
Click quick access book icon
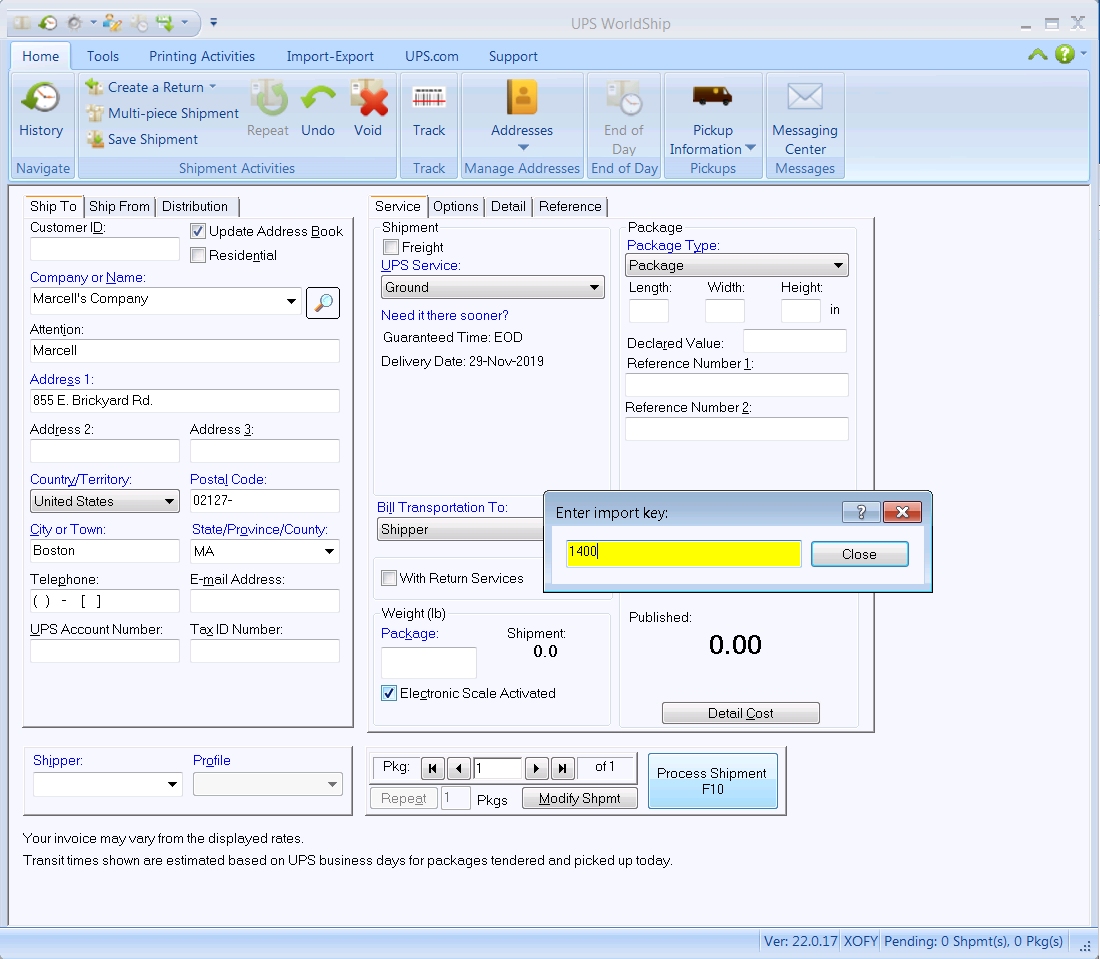pos(21,23)
